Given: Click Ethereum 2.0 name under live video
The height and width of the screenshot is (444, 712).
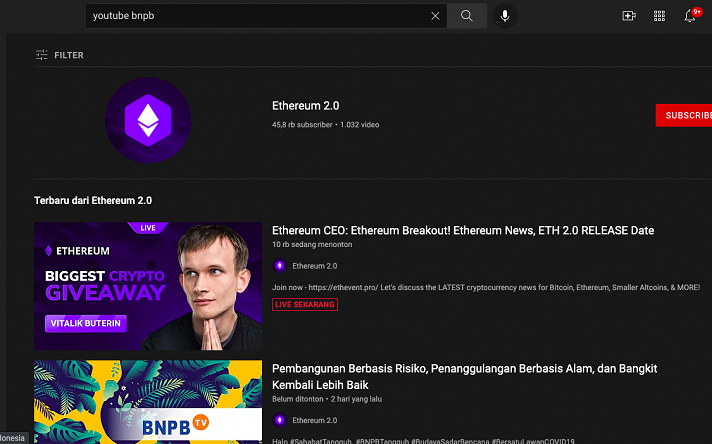Looking at the screenshot, I should (315, 266).
